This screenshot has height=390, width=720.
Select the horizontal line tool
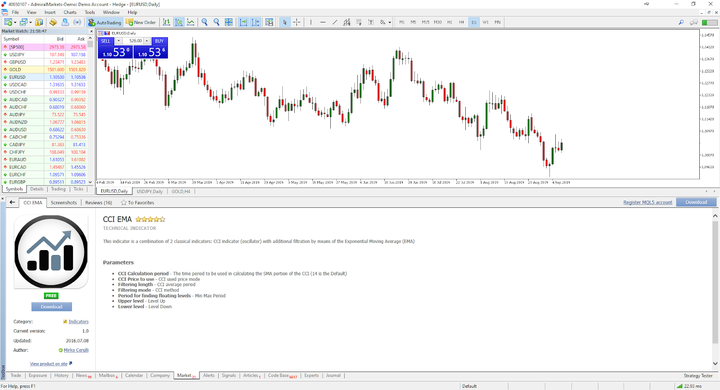point(323,22)
